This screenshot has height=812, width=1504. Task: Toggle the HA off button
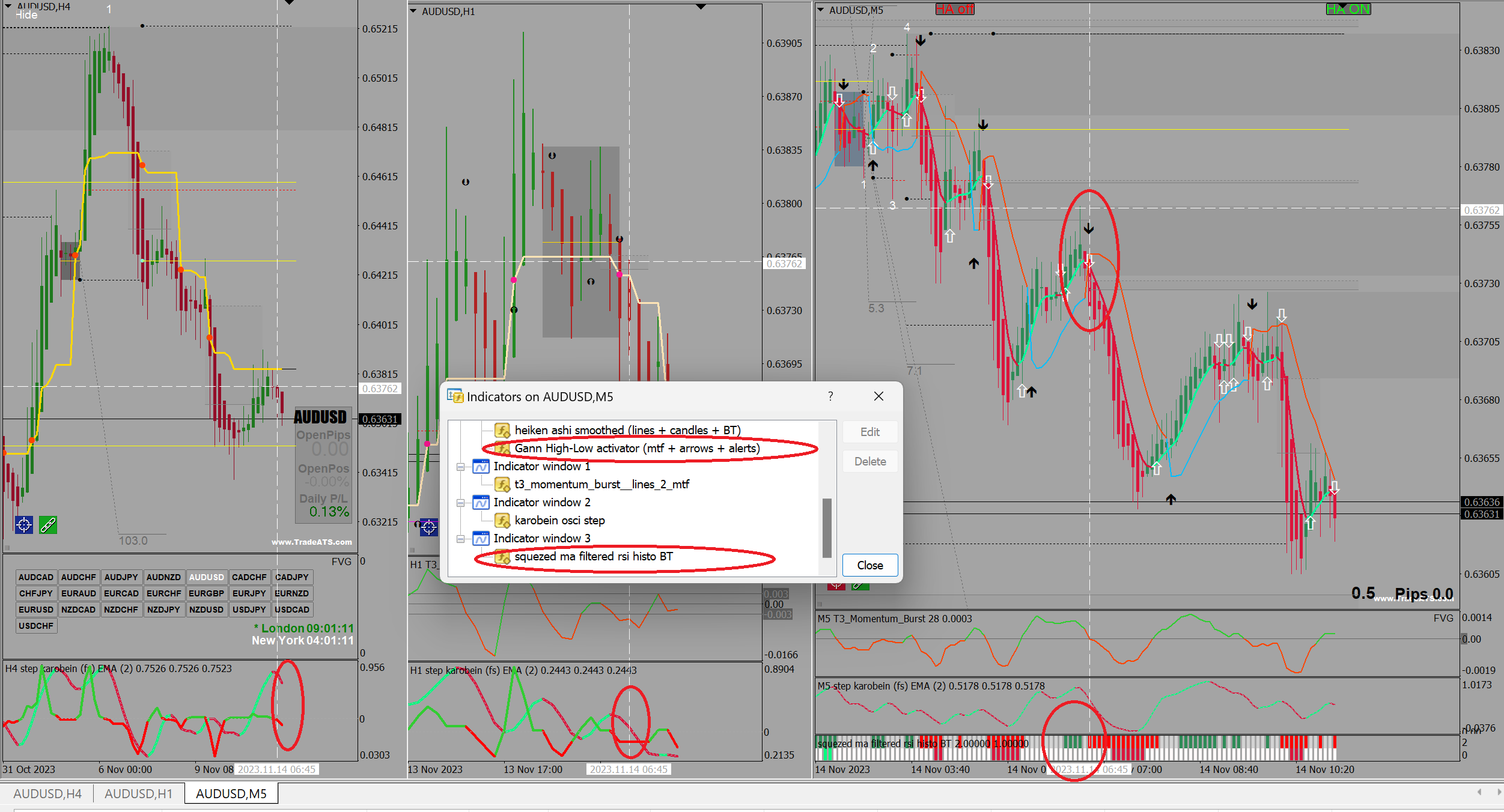tap(955, 9)
